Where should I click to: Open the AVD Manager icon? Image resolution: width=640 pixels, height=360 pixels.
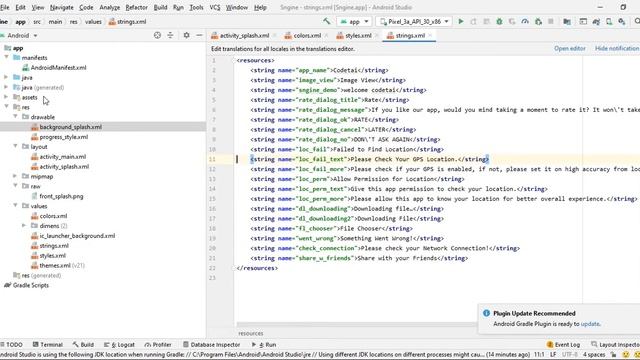coord(609,21)
